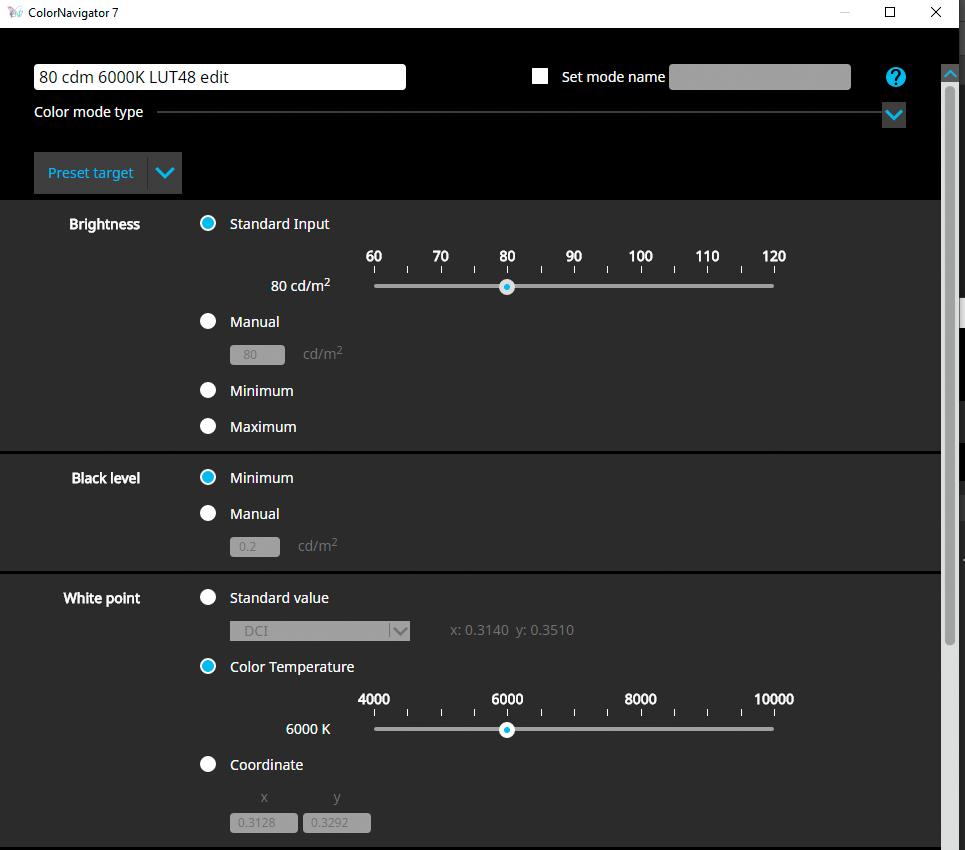Click the '4000' mark on temperature scale
Screen dimensions: 965x850
[x=374, y=699]
